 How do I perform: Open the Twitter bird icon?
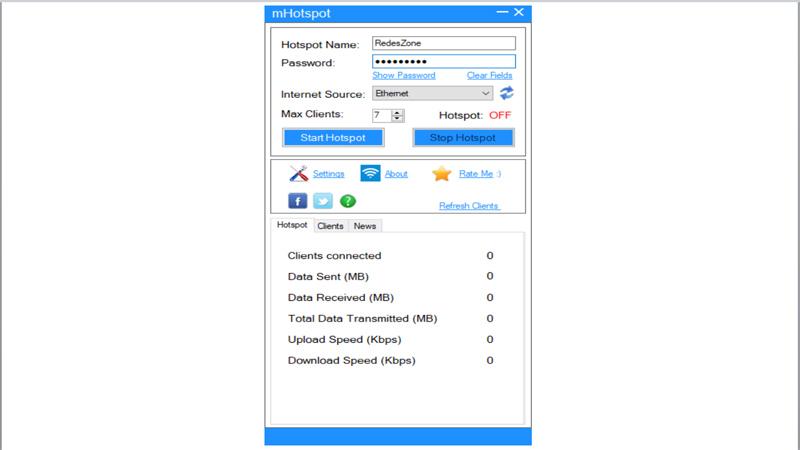tap(322, 201)
